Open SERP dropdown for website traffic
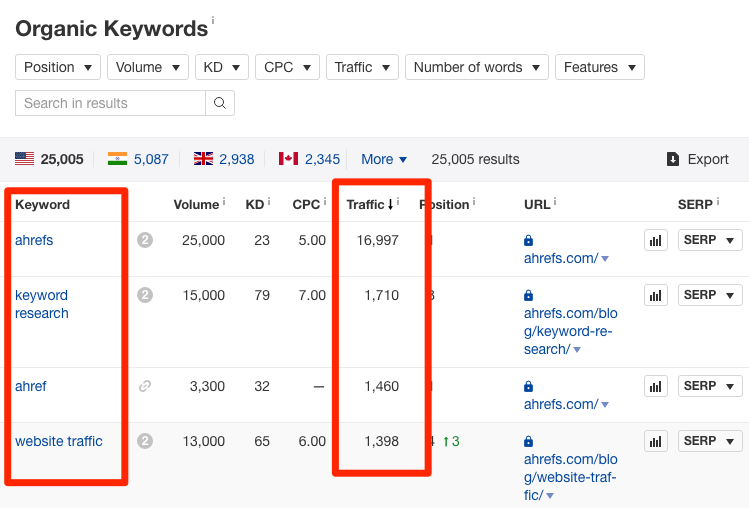The image size is (749, 508). [710, 441]
